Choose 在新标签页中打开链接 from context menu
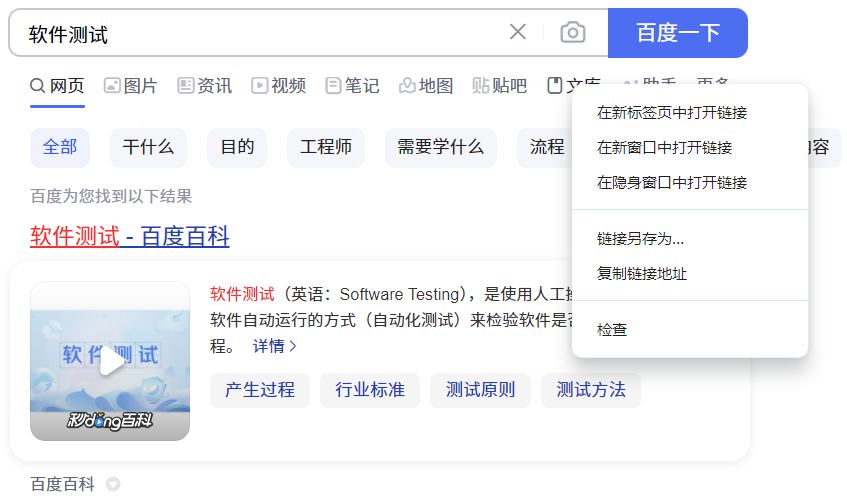The width and height of the screenshot is (847, 502). [x=690, y=112]
